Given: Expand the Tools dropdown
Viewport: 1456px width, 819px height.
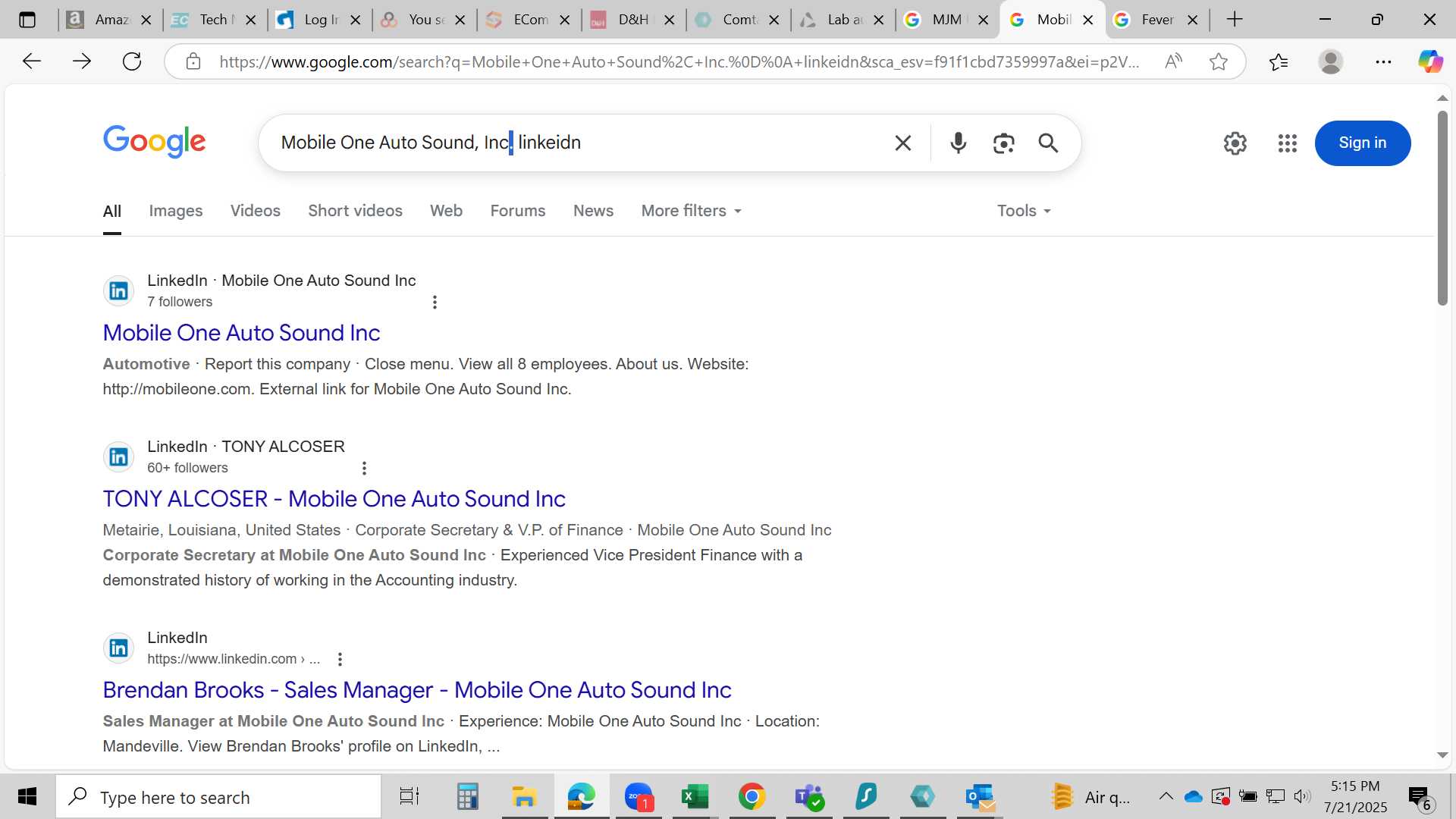Looking at the screenshot, I should (x=1024, y=211).
